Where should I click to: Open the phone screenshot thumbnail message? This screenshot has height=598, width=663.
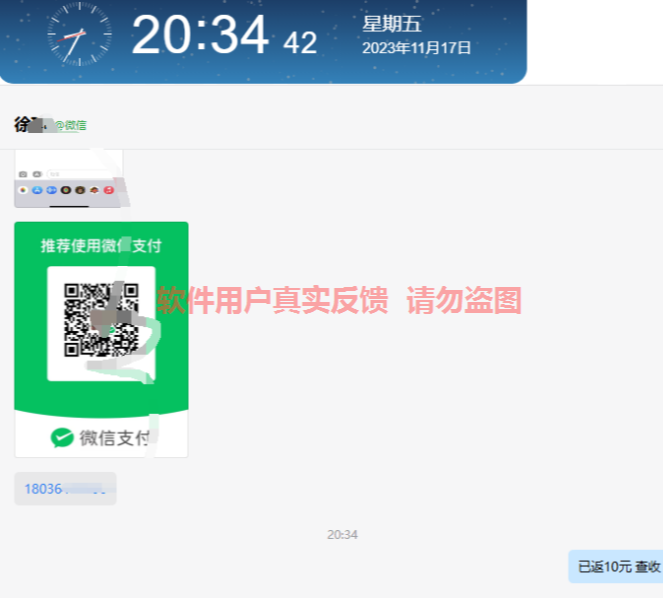pyautogui.click(x=69, y=178)
